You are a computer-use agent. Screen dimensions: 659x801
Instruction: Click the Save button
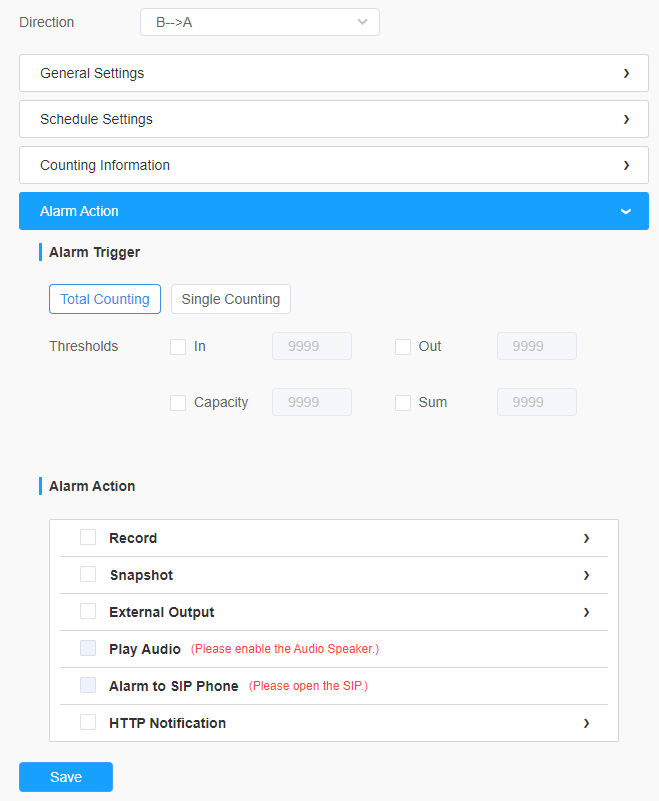pos(66,777)
